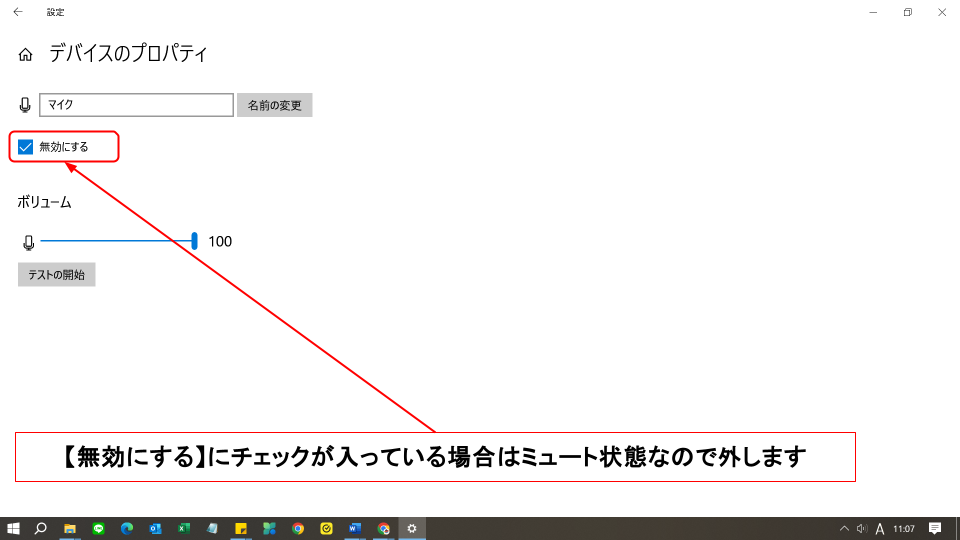Click the Home icon beside デバイスのプロパティ
The width and height of the screenshot is (960, 540).
pos(26,55)
